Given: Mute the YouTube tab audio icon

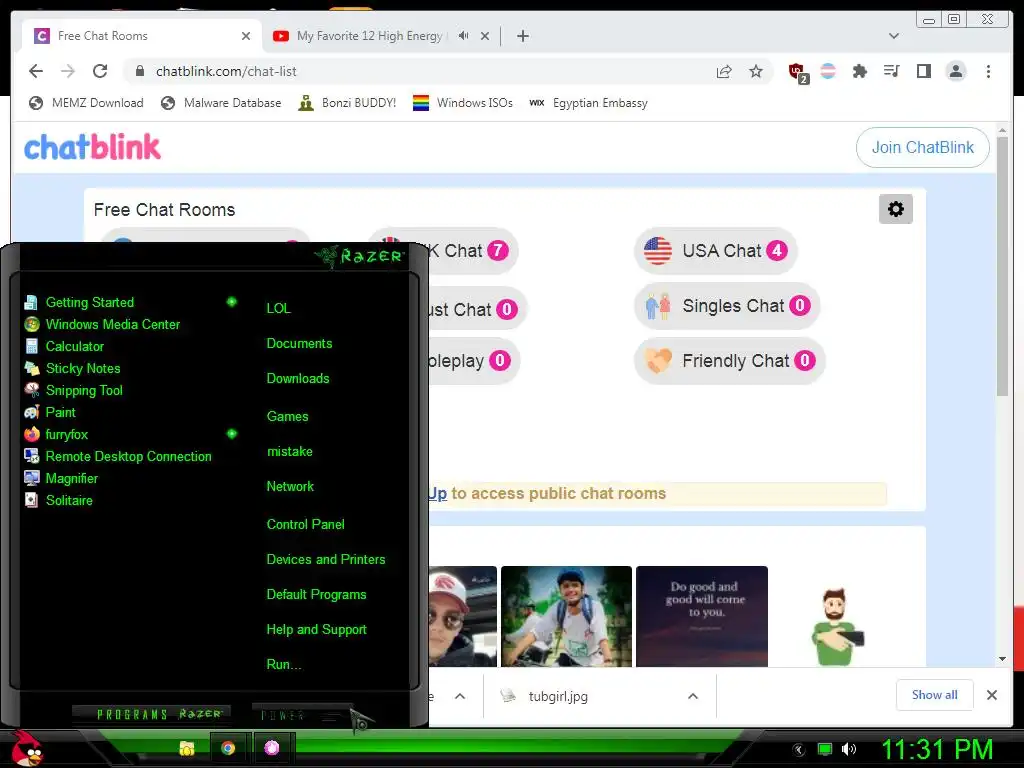Looking at the screenshot, I should (463, 36).
